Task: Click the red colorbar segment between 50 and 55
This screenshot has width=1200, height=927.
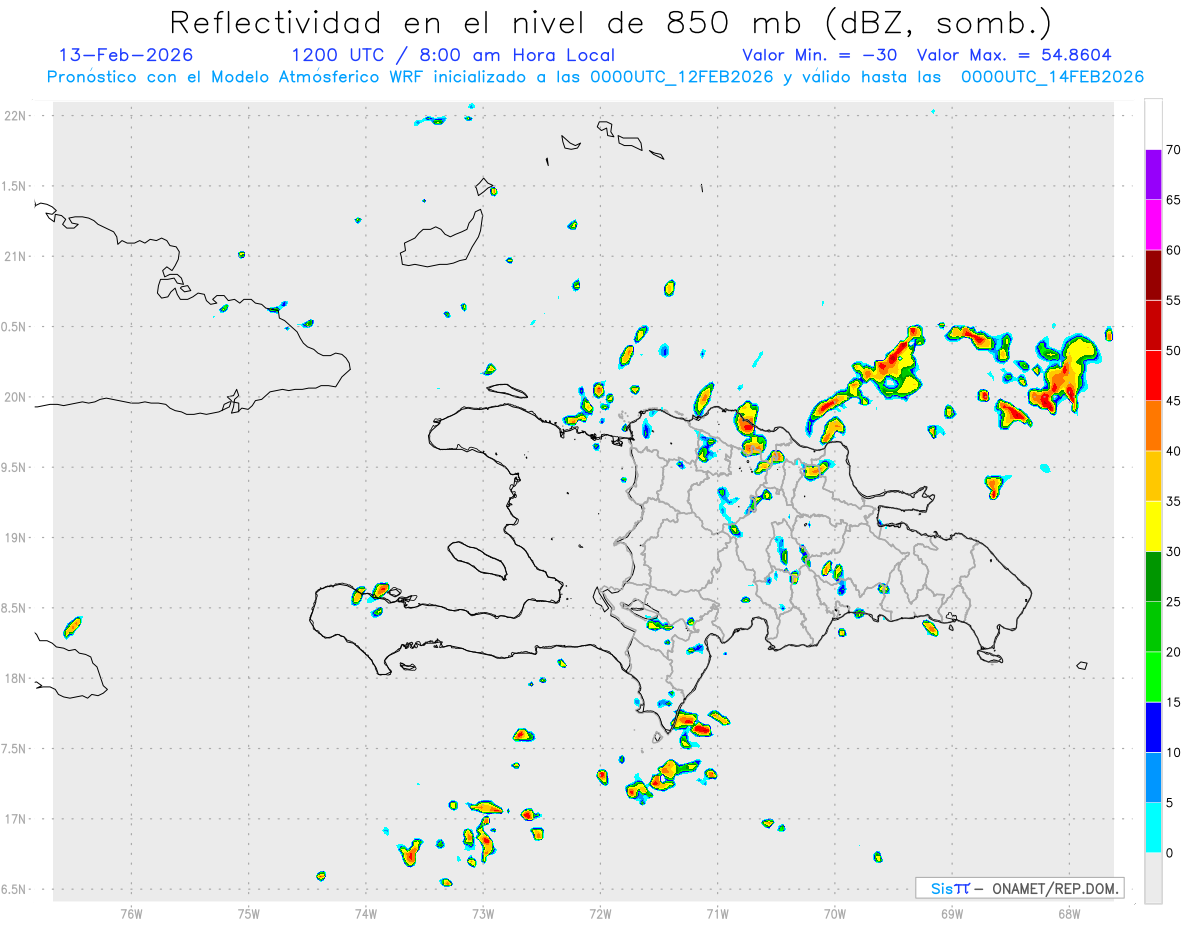Action: [1153, 325]
